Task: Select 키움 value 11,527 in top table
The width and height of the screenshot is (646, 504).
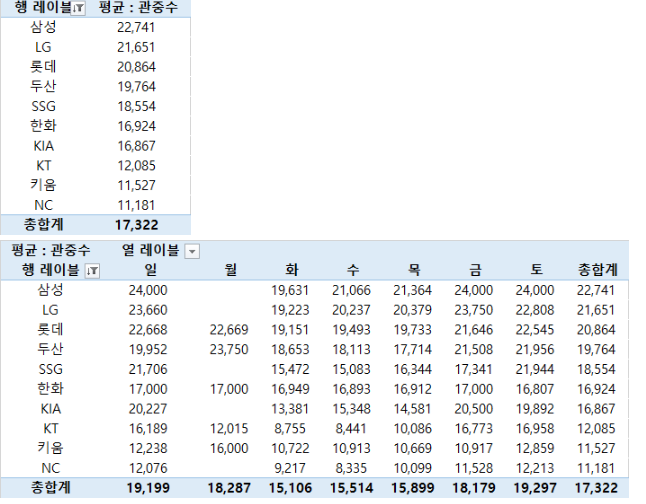Action: pyautogui.click(x=136, y=185)
